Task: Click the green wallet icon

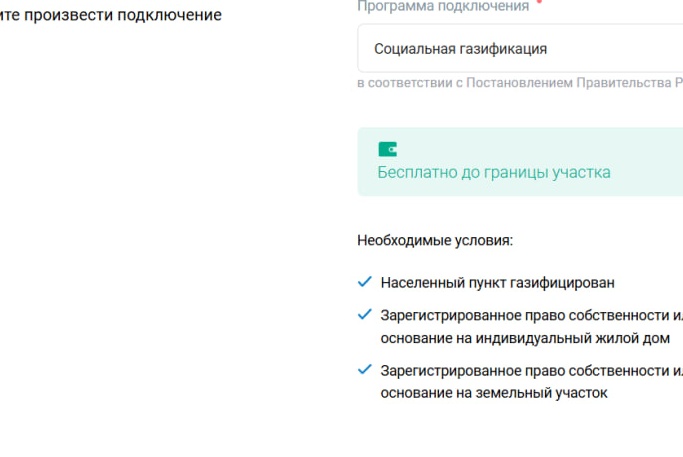Action: (x=387, y=150)
